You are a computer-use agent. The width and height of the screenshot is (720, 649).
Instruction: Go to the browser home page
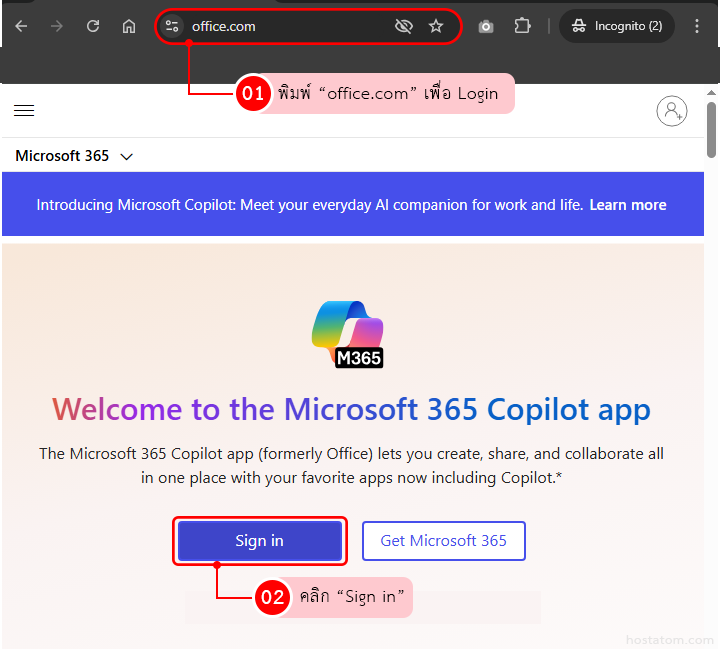click(129, 27)
